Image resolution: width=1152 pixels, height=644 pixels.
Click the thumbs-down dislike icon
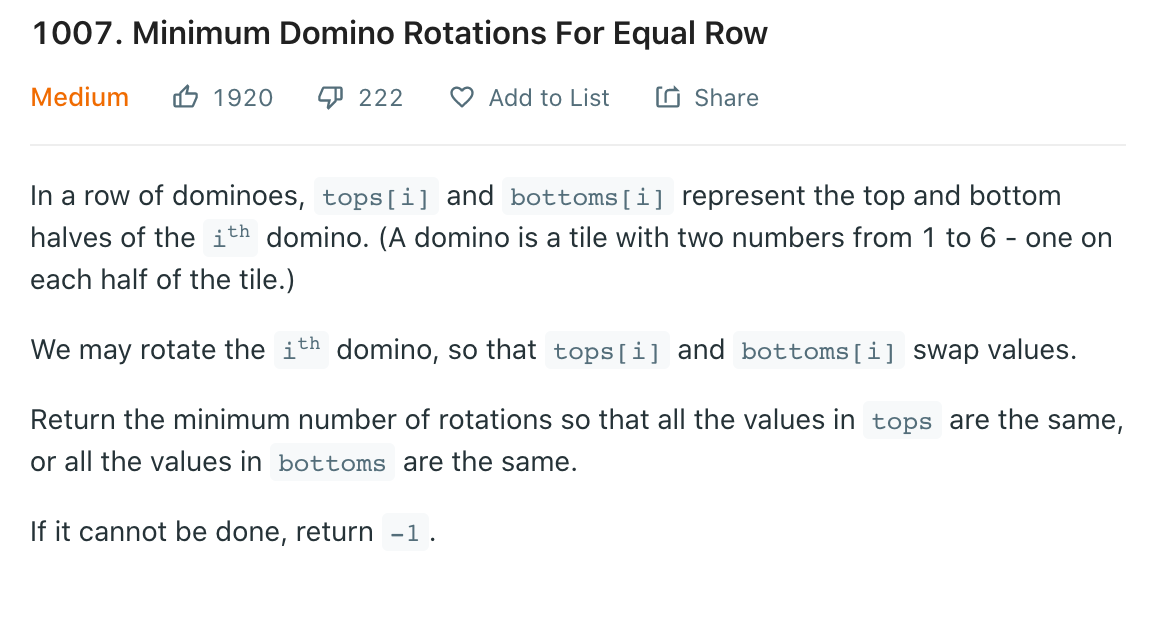click(x=331, y=97)
